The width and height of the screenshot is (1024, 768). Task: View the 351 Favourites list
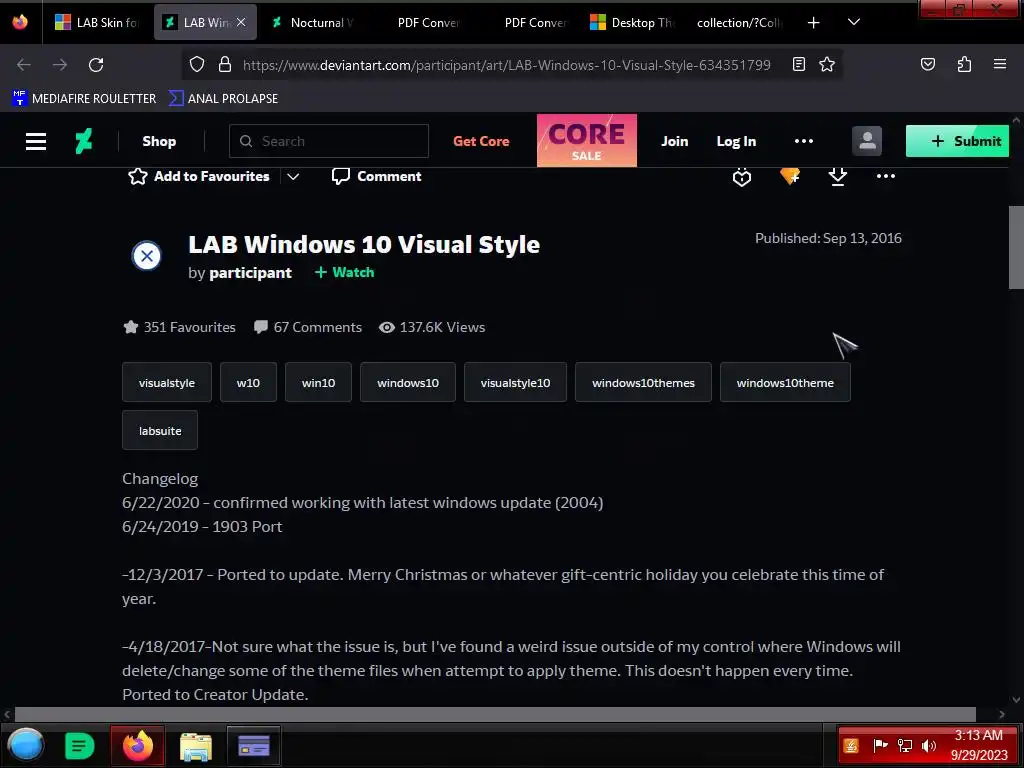tap(180, 327)
